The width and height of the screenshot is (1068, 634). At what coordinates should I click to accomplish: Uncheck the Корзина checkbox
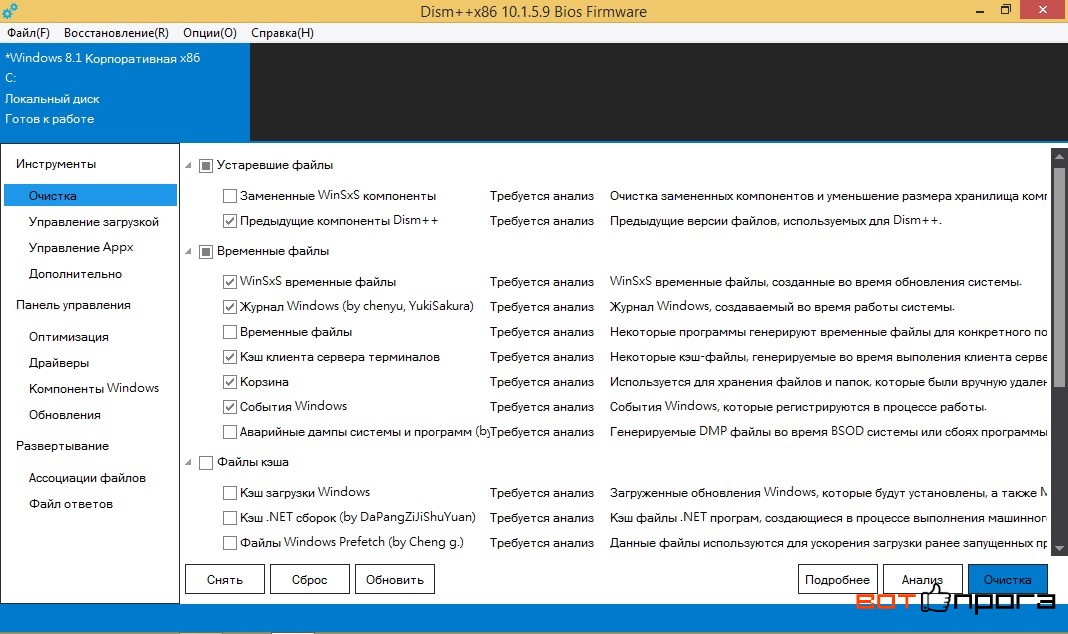[x=230, y=382]
